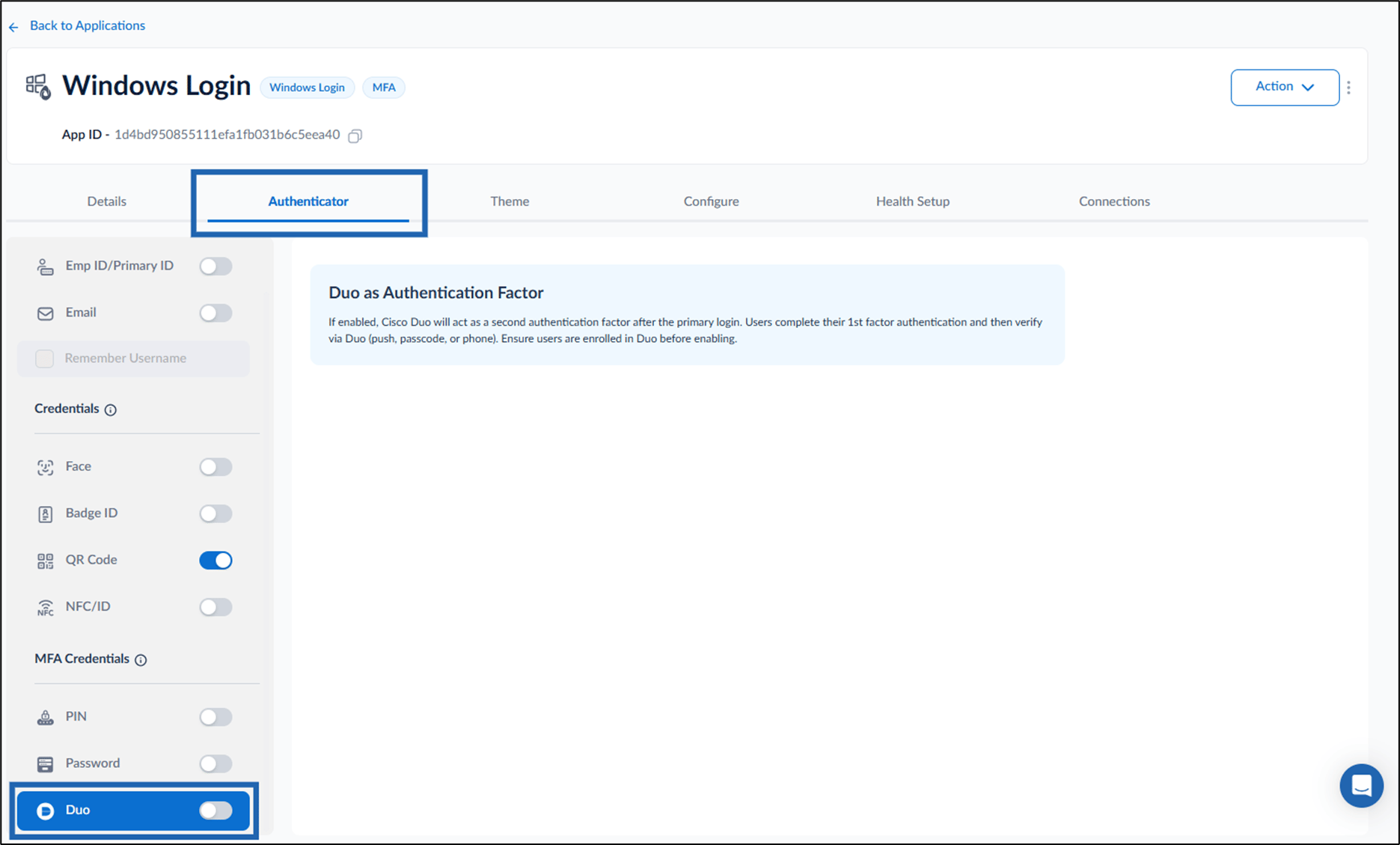Open the Theme tab
The width and height of the screenshot is (1400, 845).
[x=510, y=201]
